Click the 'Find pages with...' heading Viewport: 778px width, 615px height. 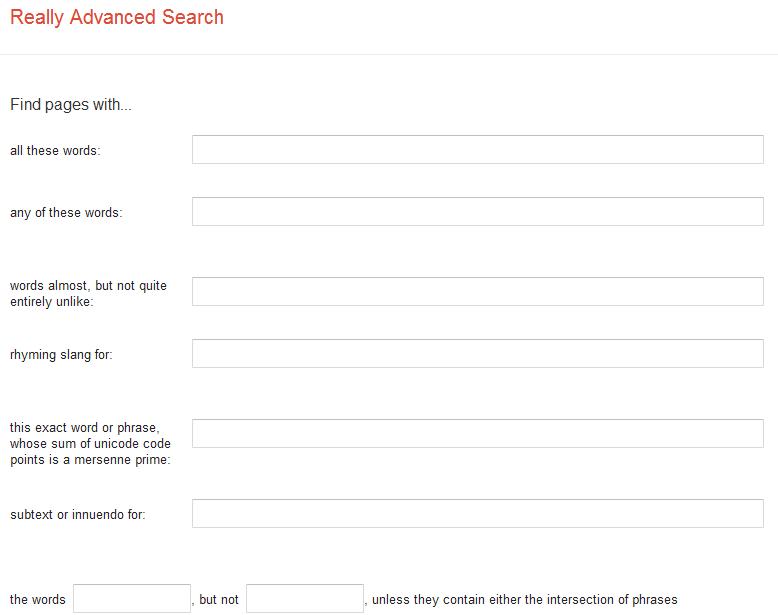[x=71, y=105]
